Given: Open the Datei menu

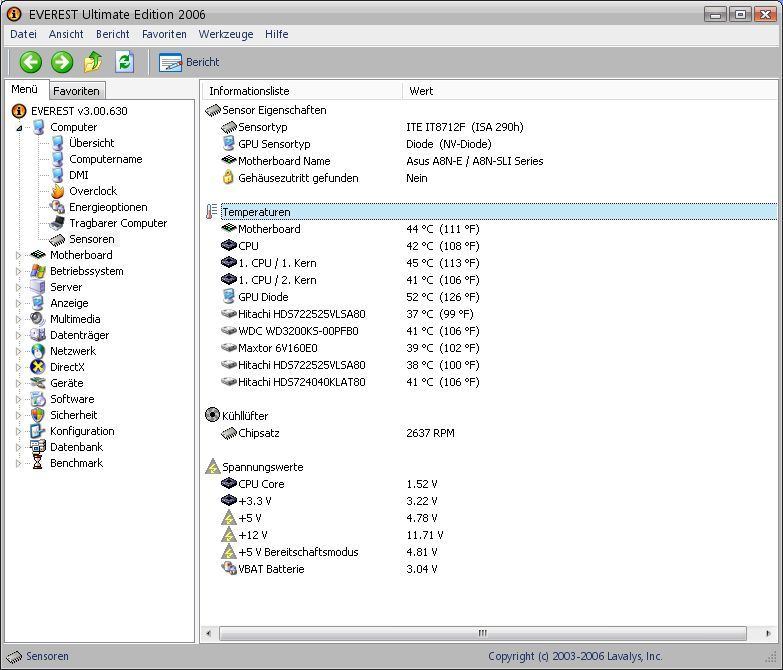Looking at the screenshot, I should click(23, 34).
